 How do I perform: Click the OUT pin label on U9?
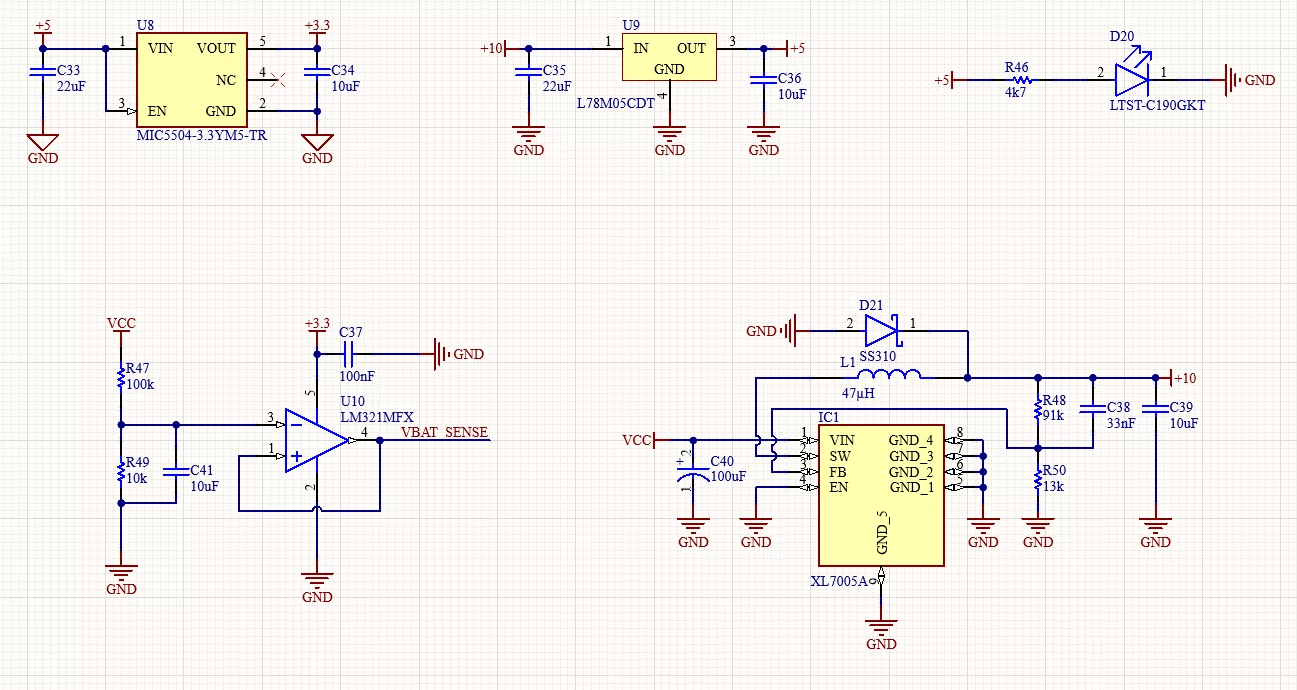coord(691,48)
